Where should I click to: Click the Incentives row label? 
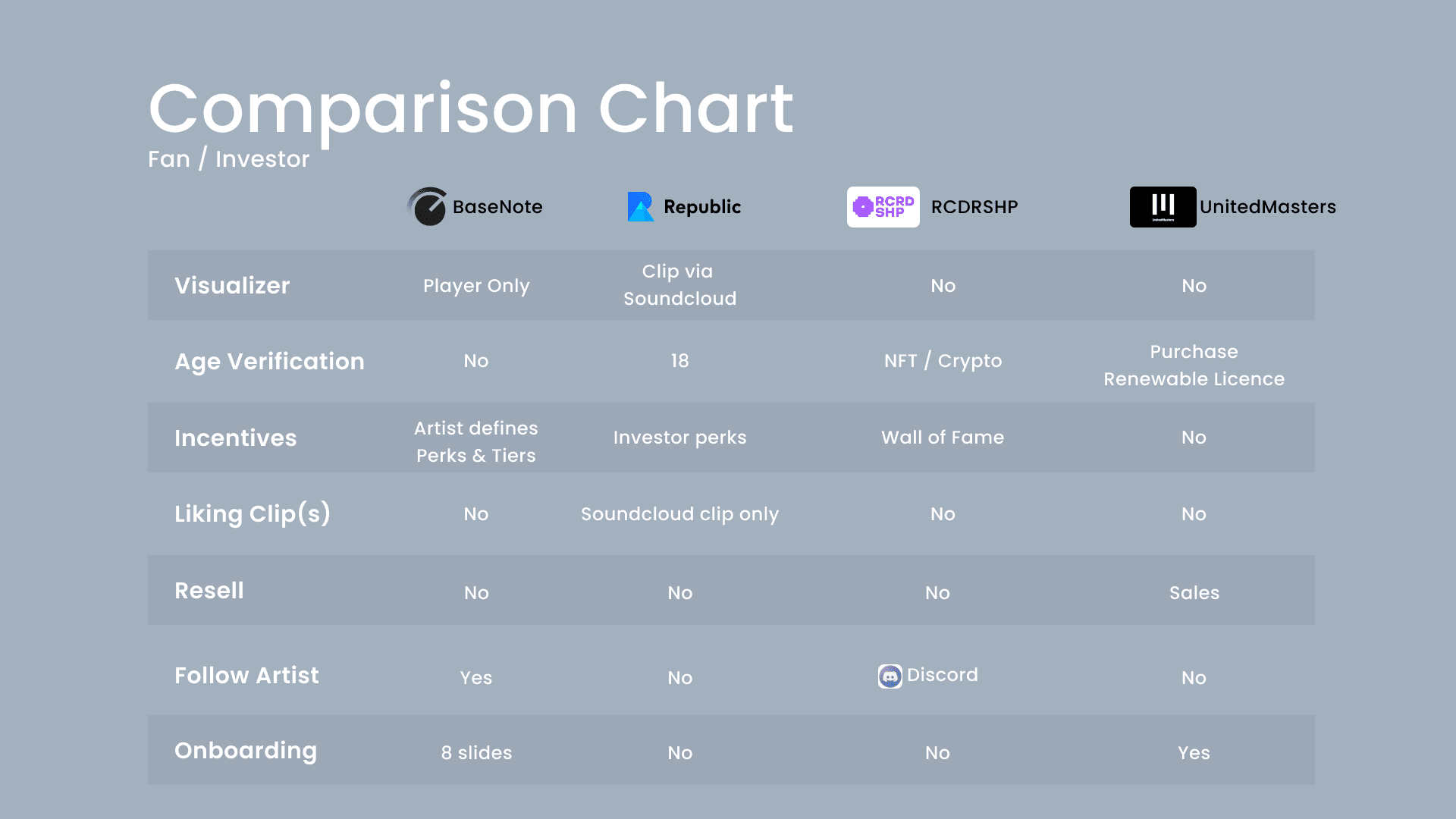[x=235, y=438]
